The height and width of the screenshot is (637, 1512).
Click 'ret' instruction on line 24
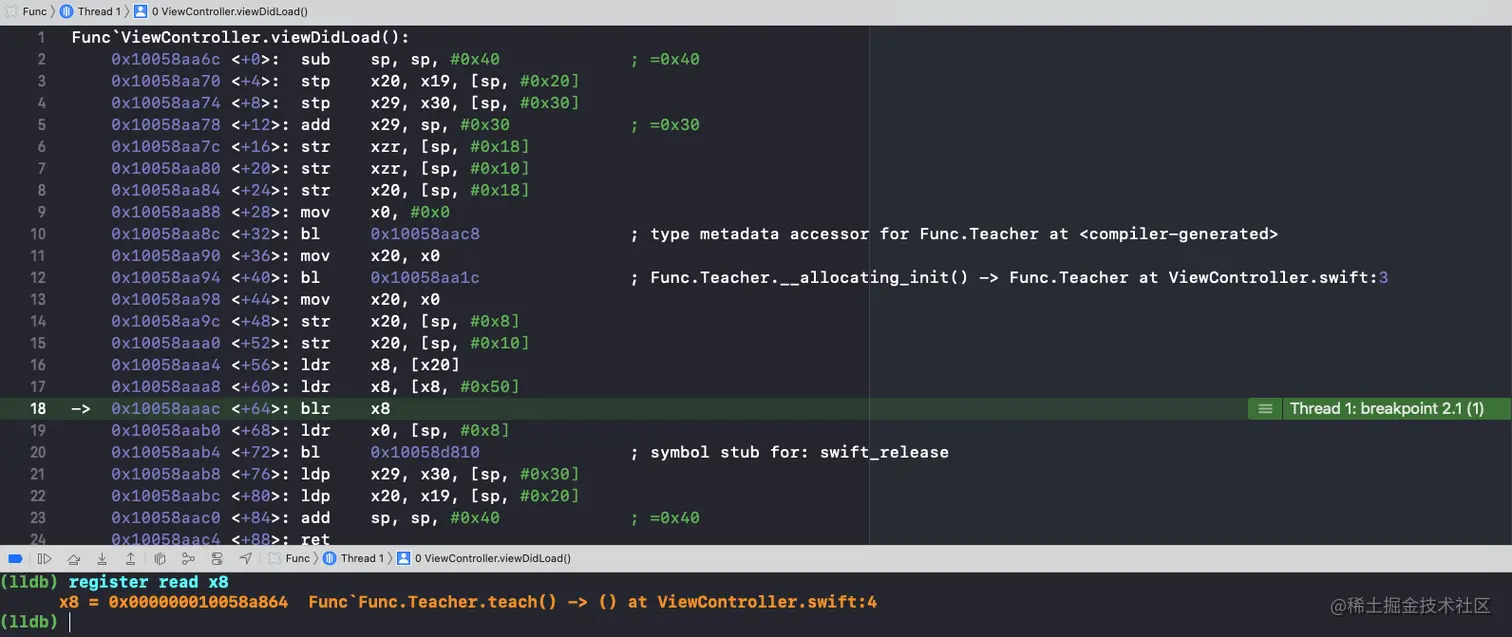[315, 539]
